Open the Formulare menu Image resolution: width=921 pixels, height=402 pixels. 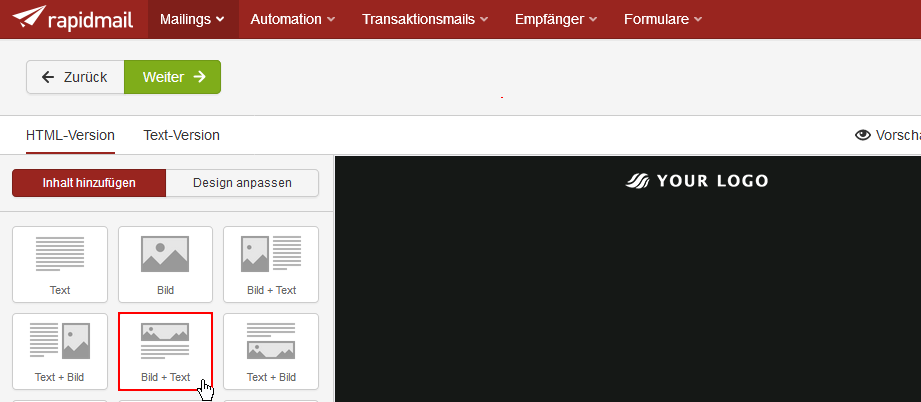[x=663, y=19]
